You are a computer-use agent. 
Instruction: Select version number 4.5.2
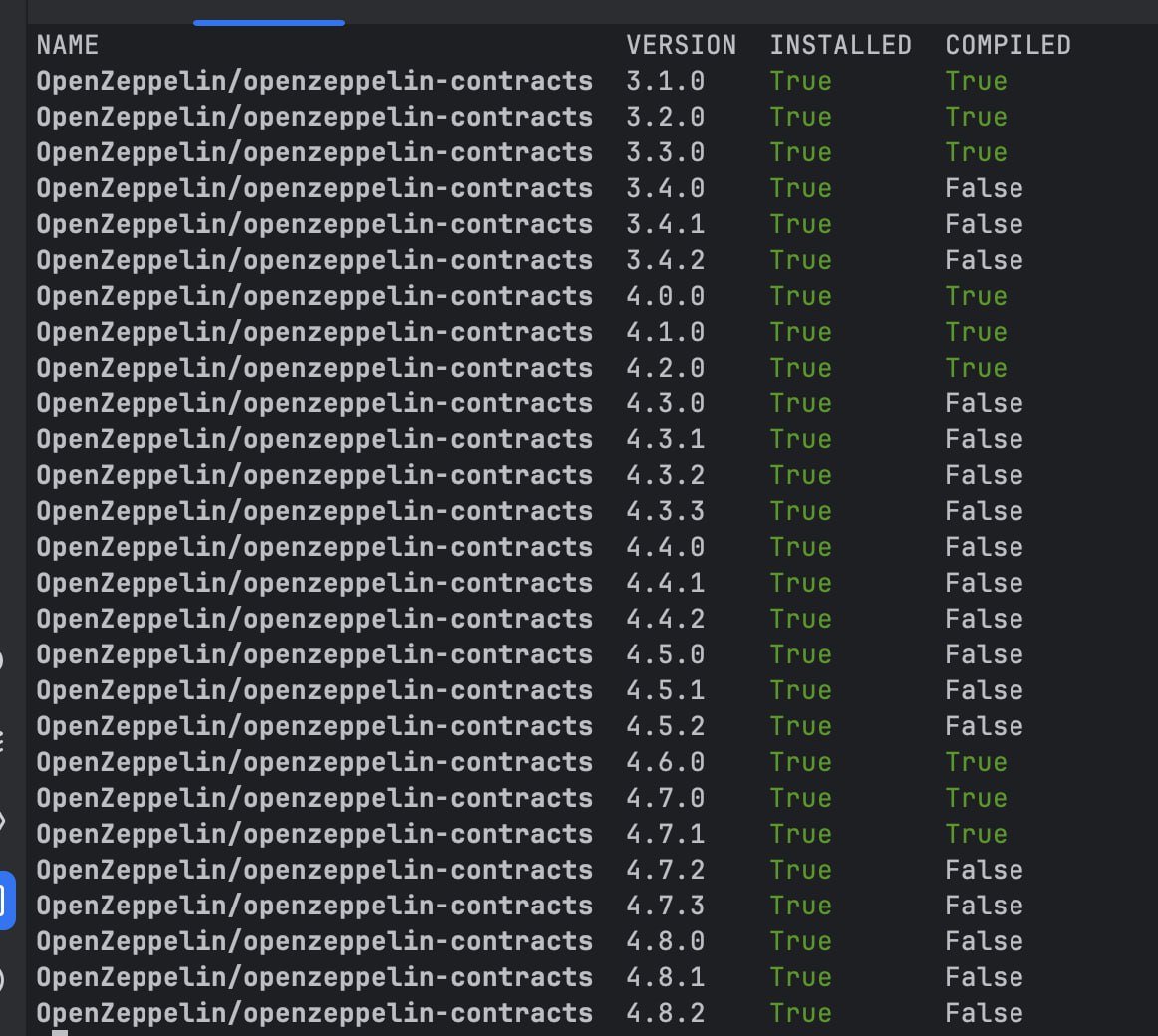point(665,726)
